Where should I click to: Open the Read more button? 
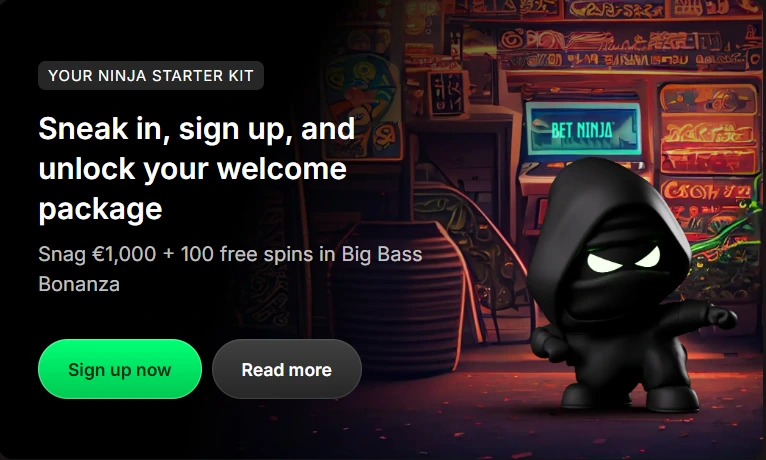click(287, 369)
